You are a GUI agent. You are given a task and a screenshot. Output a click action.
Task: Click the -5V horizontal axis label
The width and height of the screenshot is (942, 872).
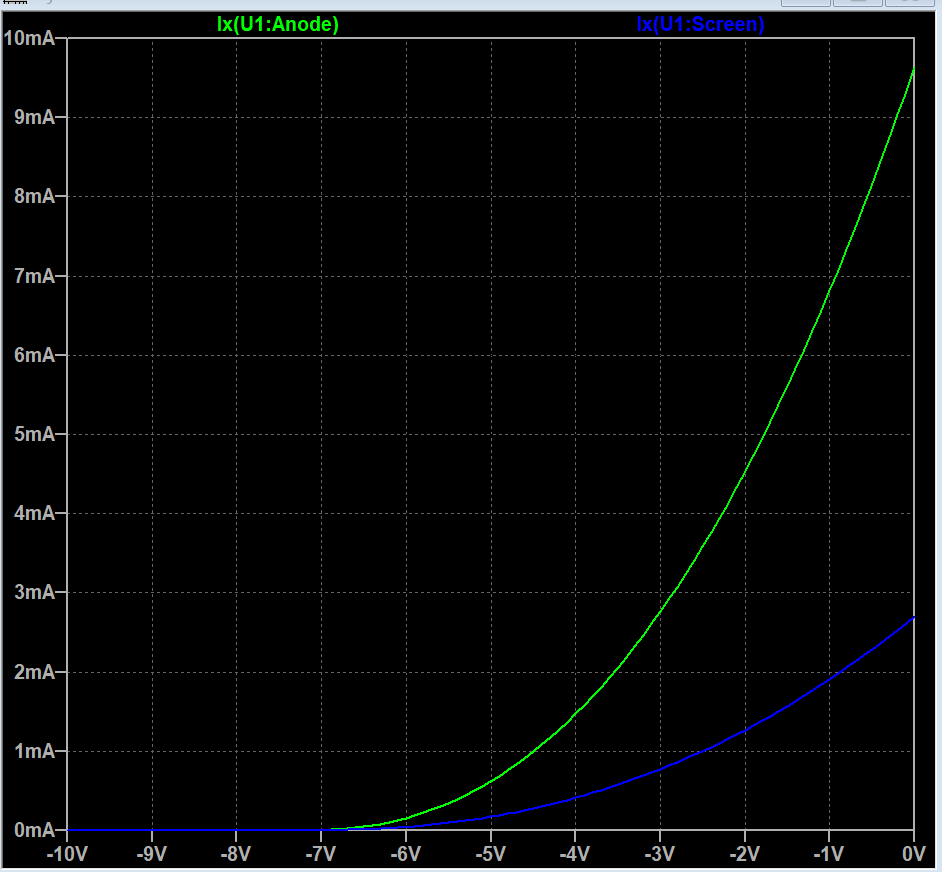pyautogui.click(x=491, y=854)
